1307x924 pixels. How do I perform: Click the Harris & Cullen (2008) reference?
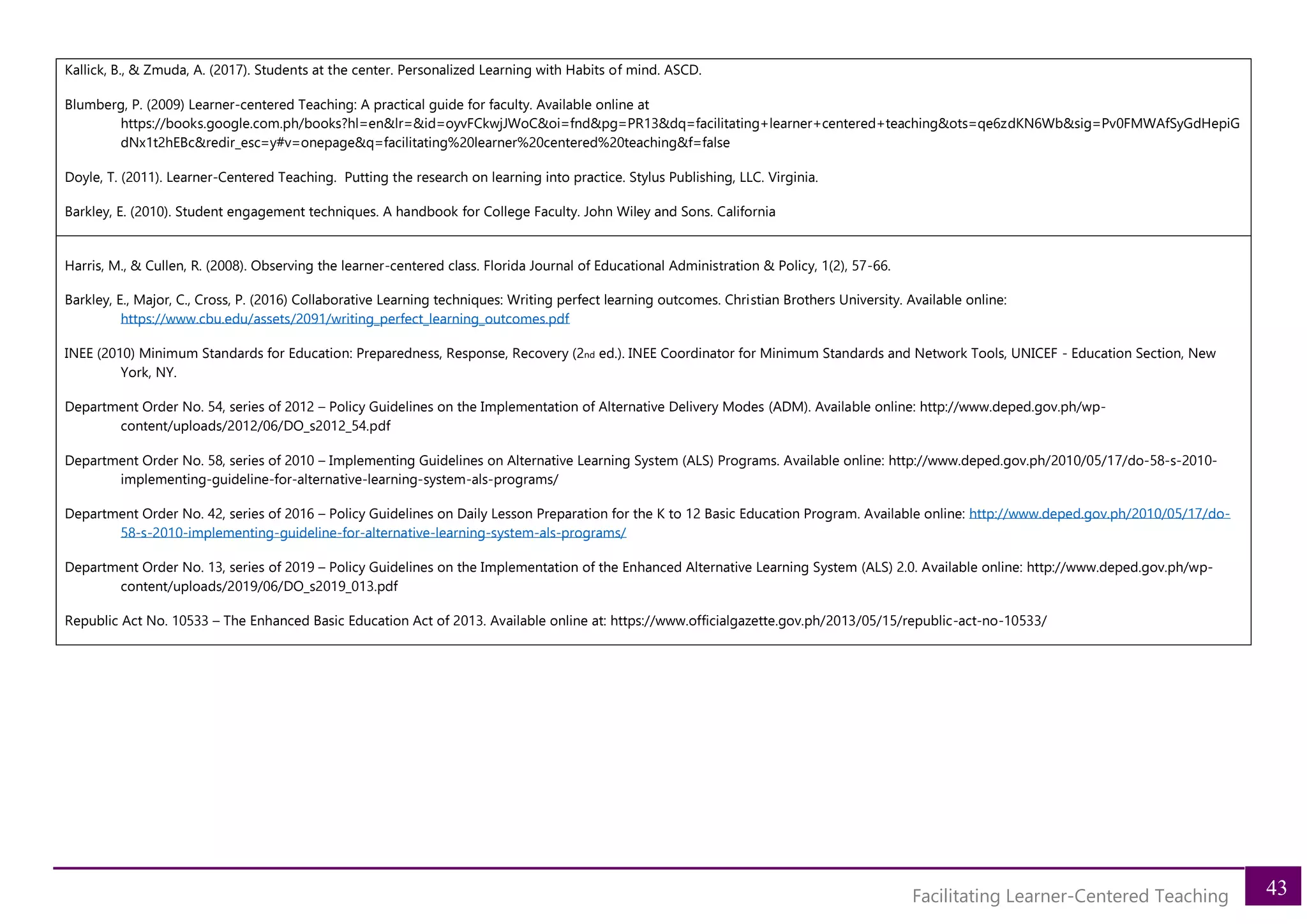coord(477,266)
